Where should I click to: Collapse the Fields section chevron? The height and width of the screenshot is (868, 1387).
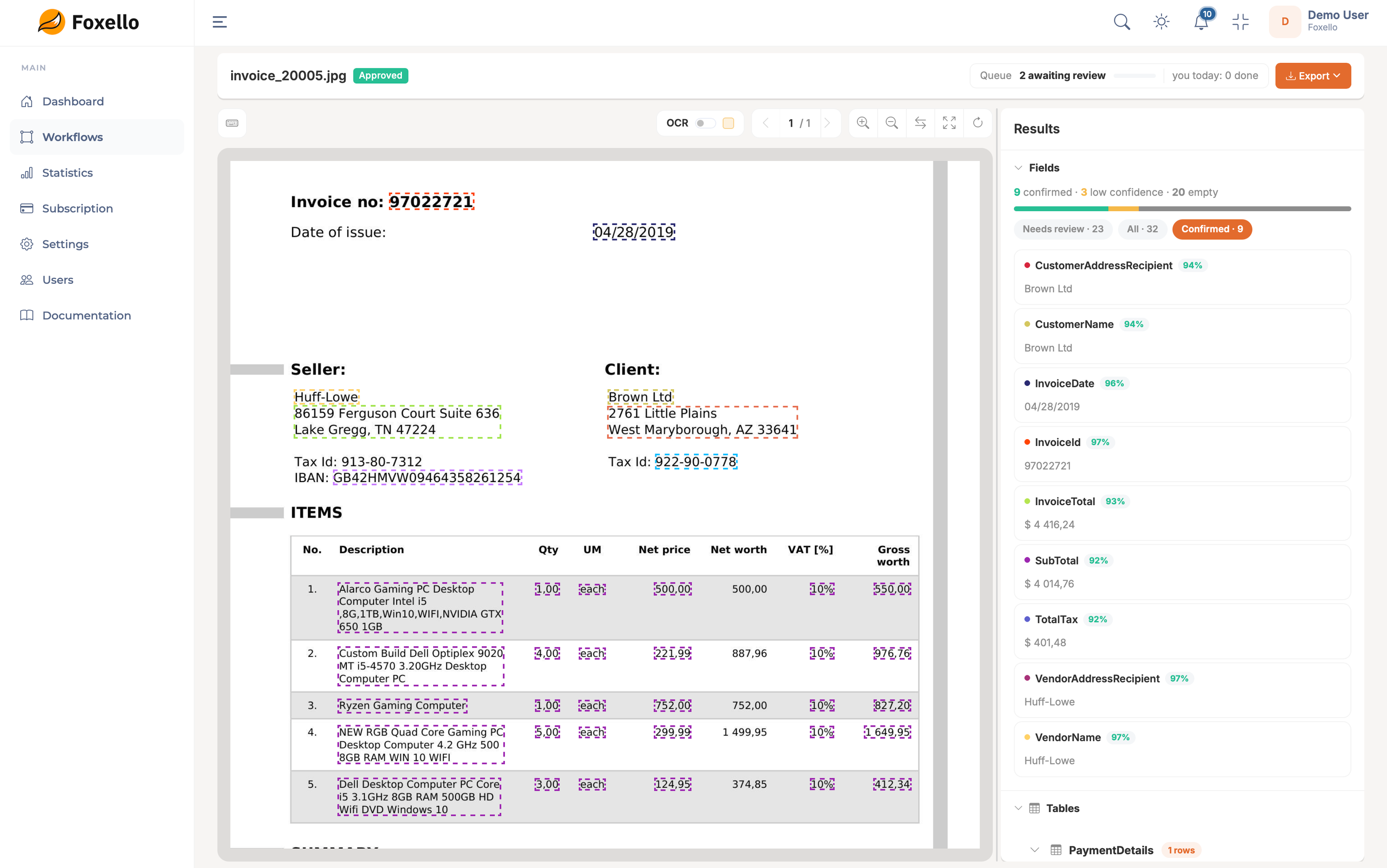click(1019, 168)
